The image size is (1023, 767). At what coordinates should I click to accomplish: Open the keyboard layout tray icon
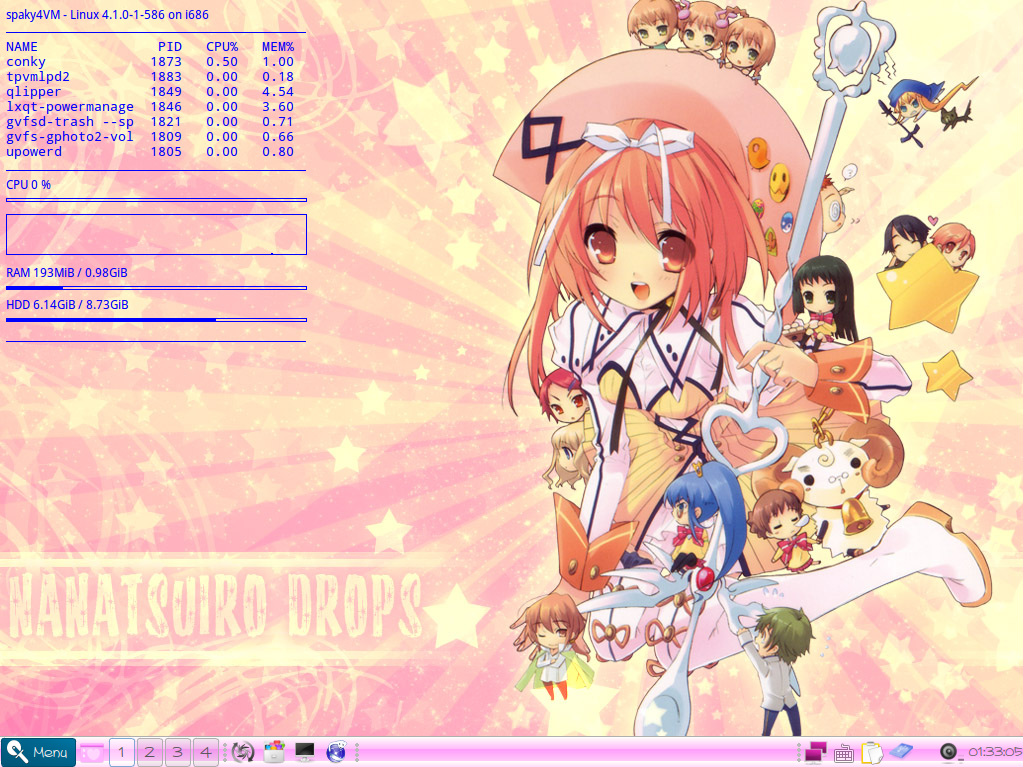[844, 753]
